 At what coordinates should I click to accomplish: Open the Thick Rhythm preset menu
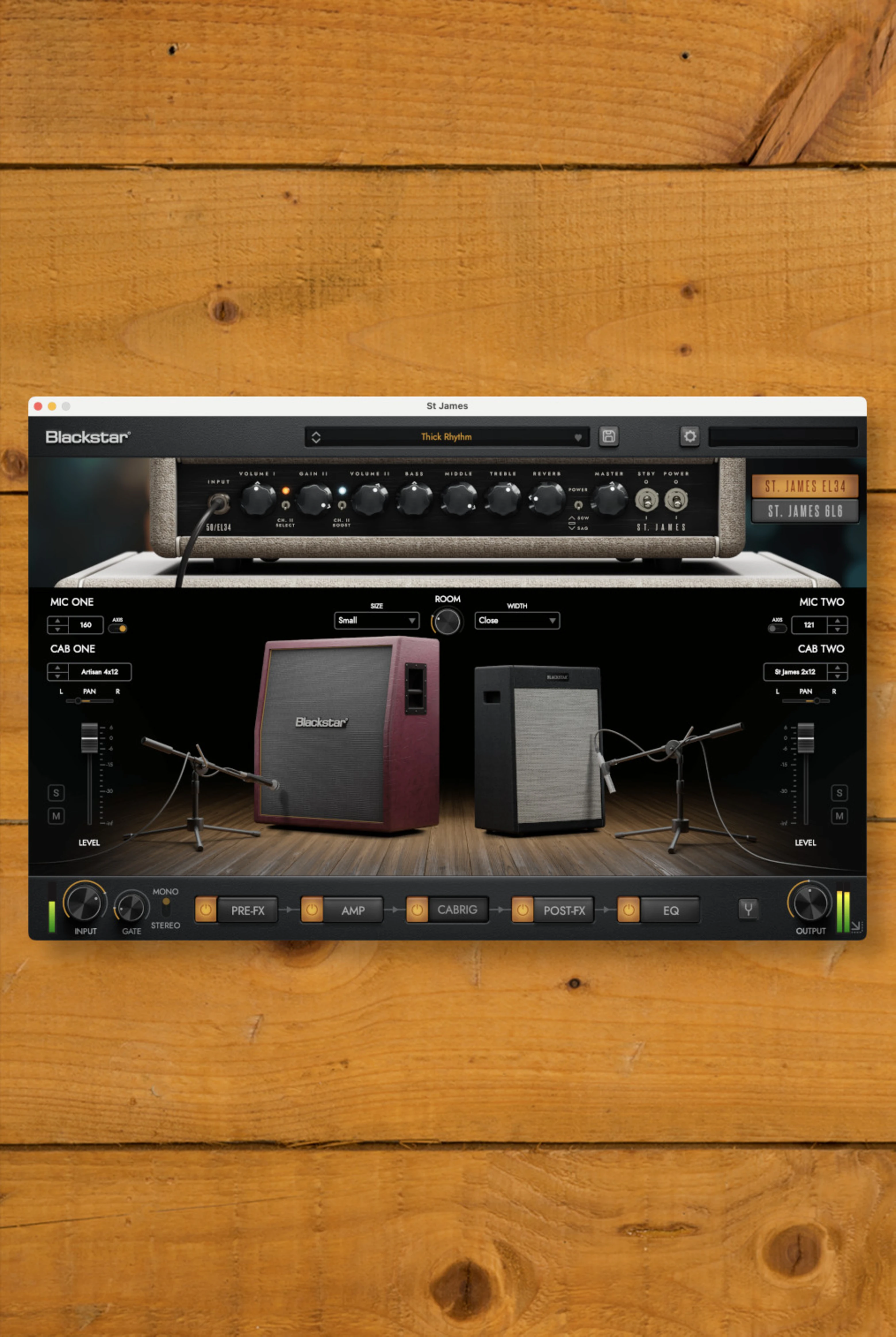446,437
